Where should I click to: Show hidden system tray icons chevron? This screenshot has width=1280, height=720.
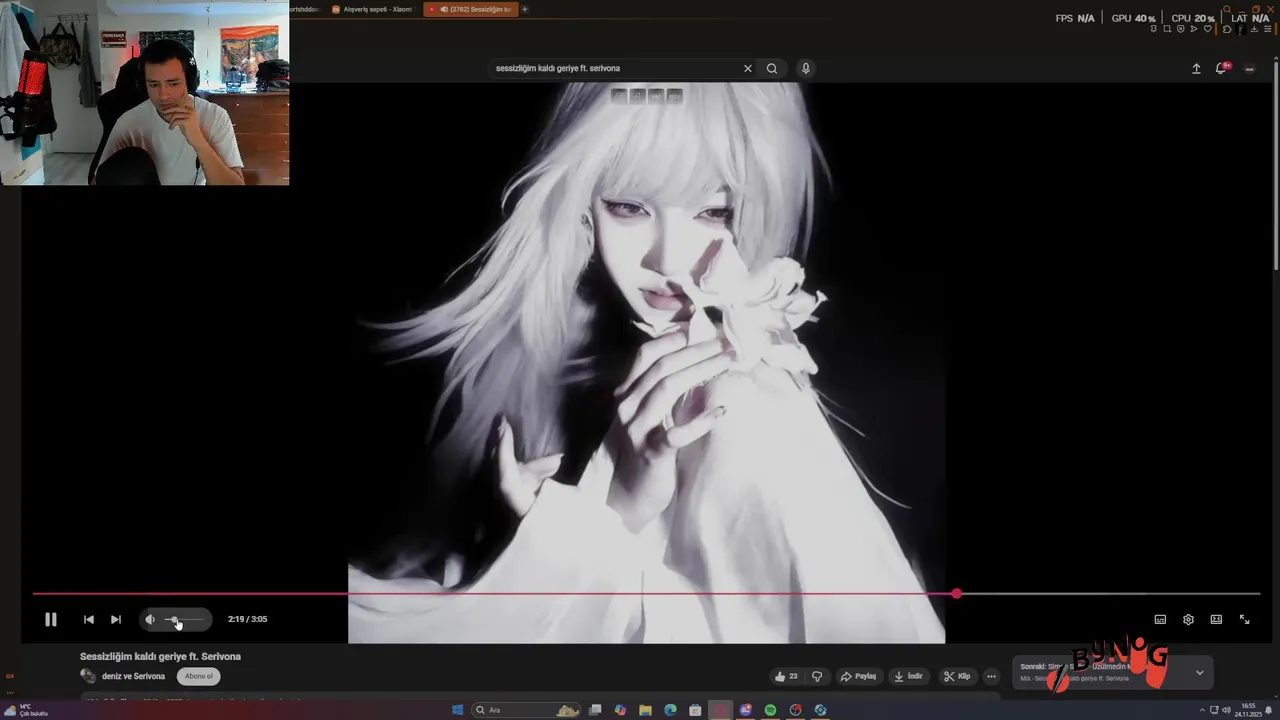pos(1202,710)
